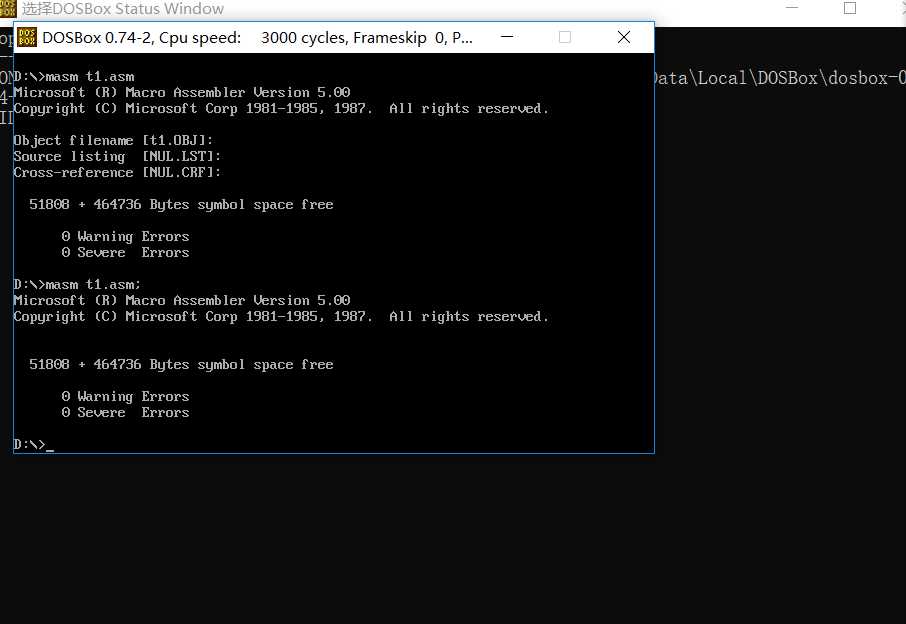Click the last '0 Warning Errors' line
This screenshot has width=906, height=624.
click(x=125, y=396)
